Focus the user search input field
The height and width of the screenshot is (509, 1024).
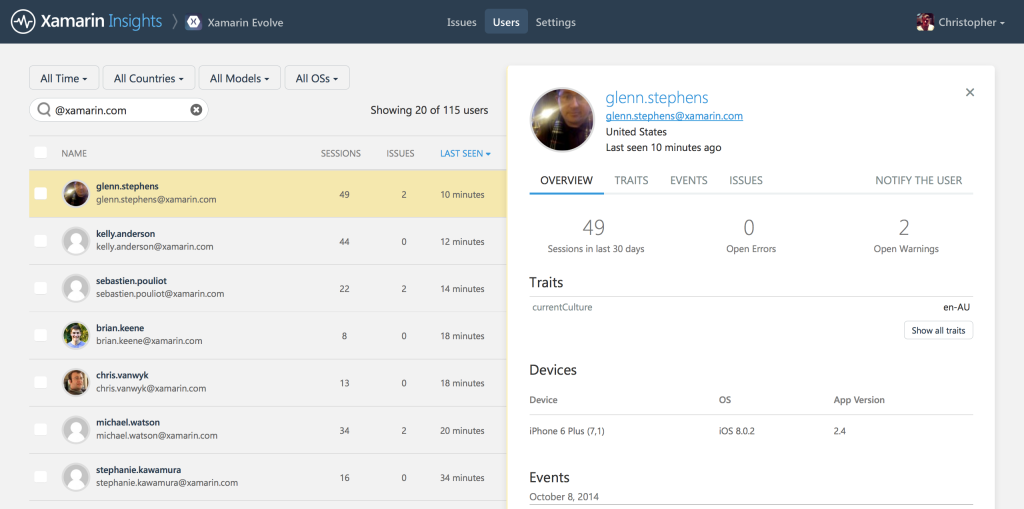[119, 110]
